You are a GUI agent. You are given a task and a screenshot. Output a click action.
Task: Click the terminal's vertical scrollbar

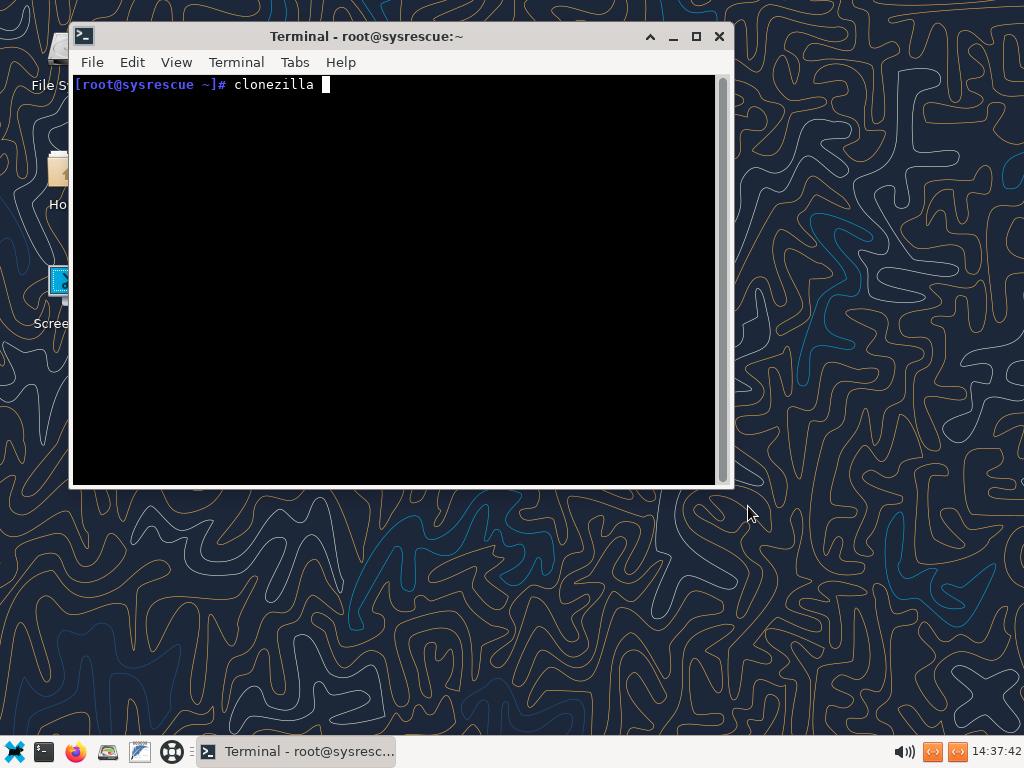(723, 280)
